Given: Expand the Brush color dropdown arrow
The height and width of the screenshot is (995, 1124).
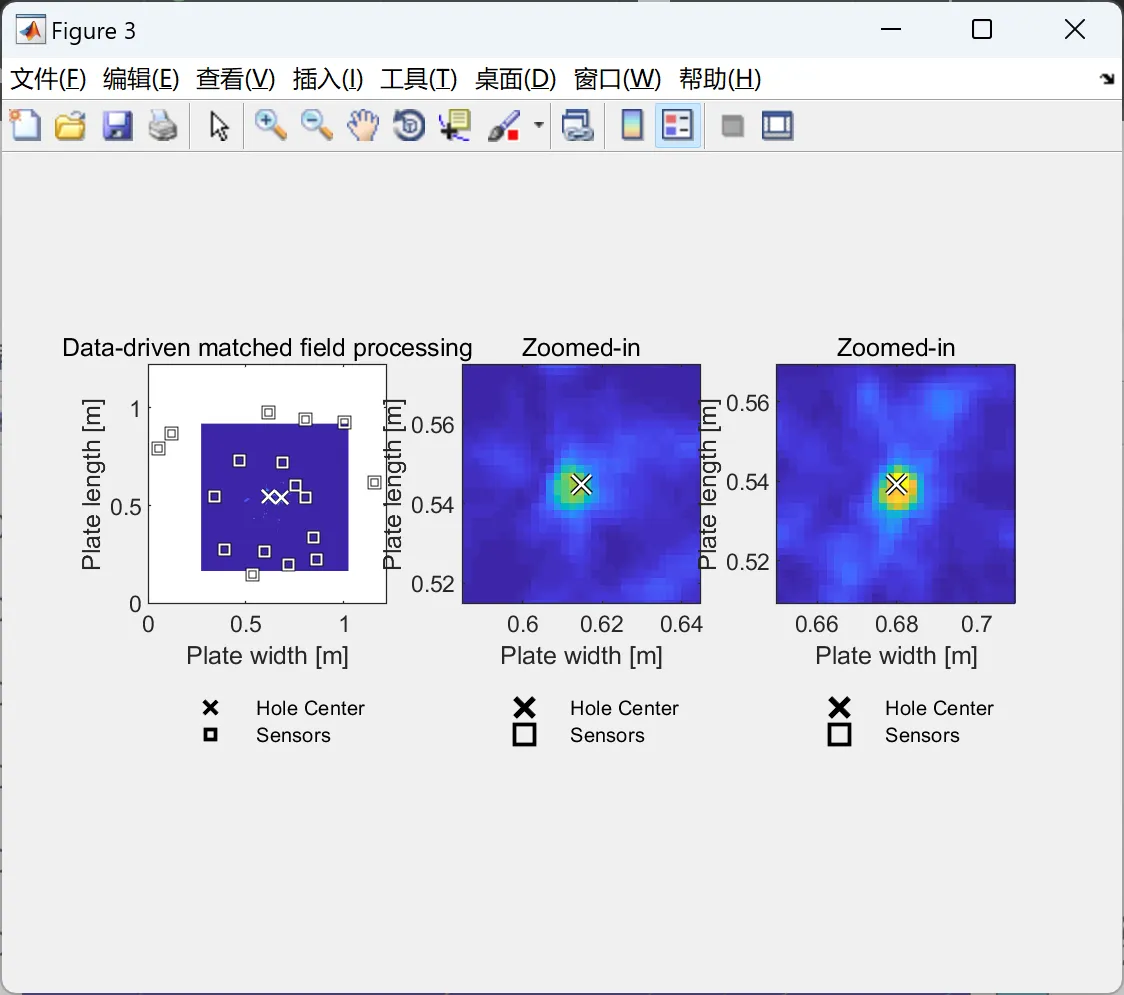Looking at the screenshot, I should [x=538, y=126].
